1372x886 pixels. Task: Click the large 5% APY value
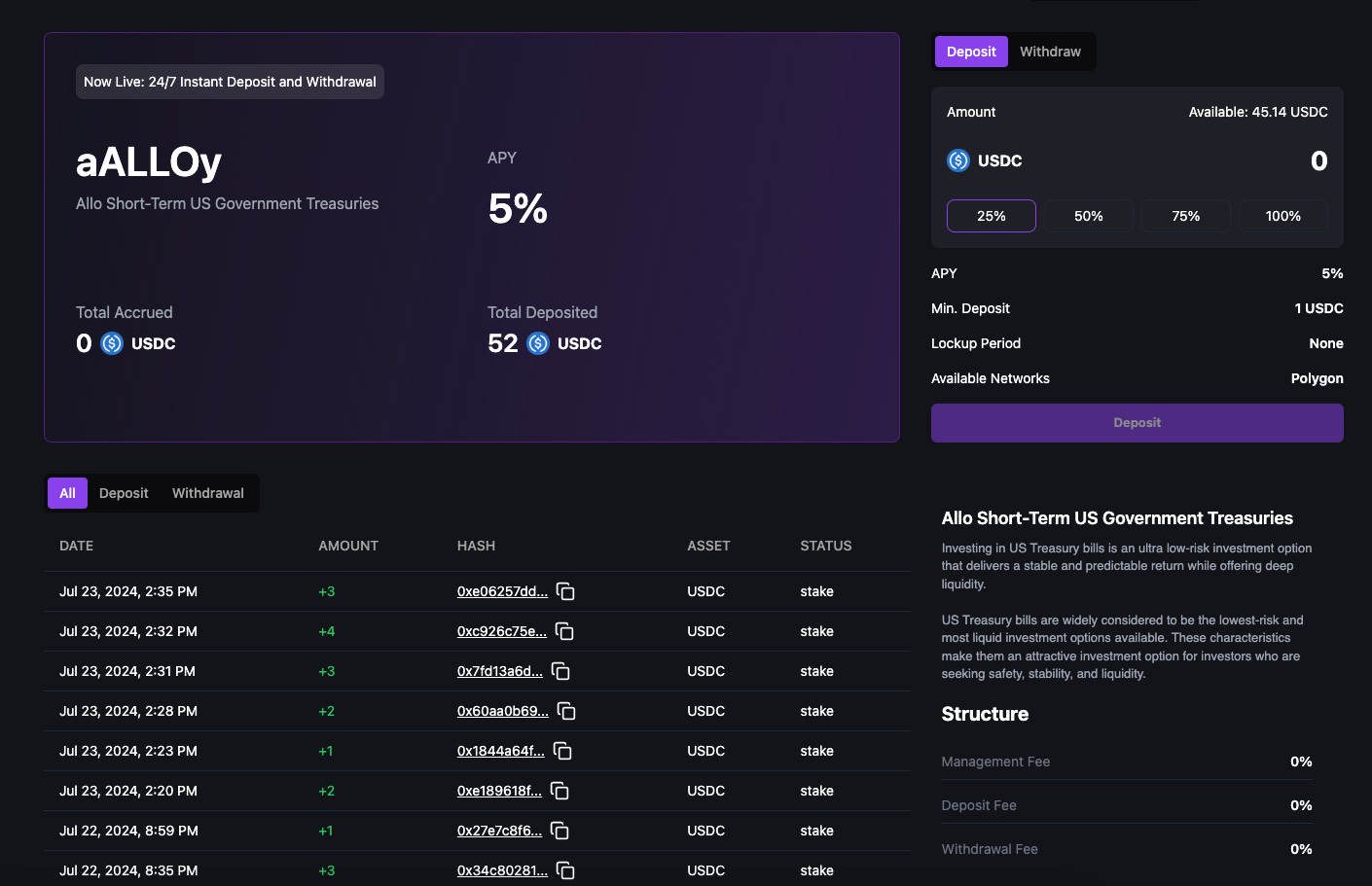518,209
